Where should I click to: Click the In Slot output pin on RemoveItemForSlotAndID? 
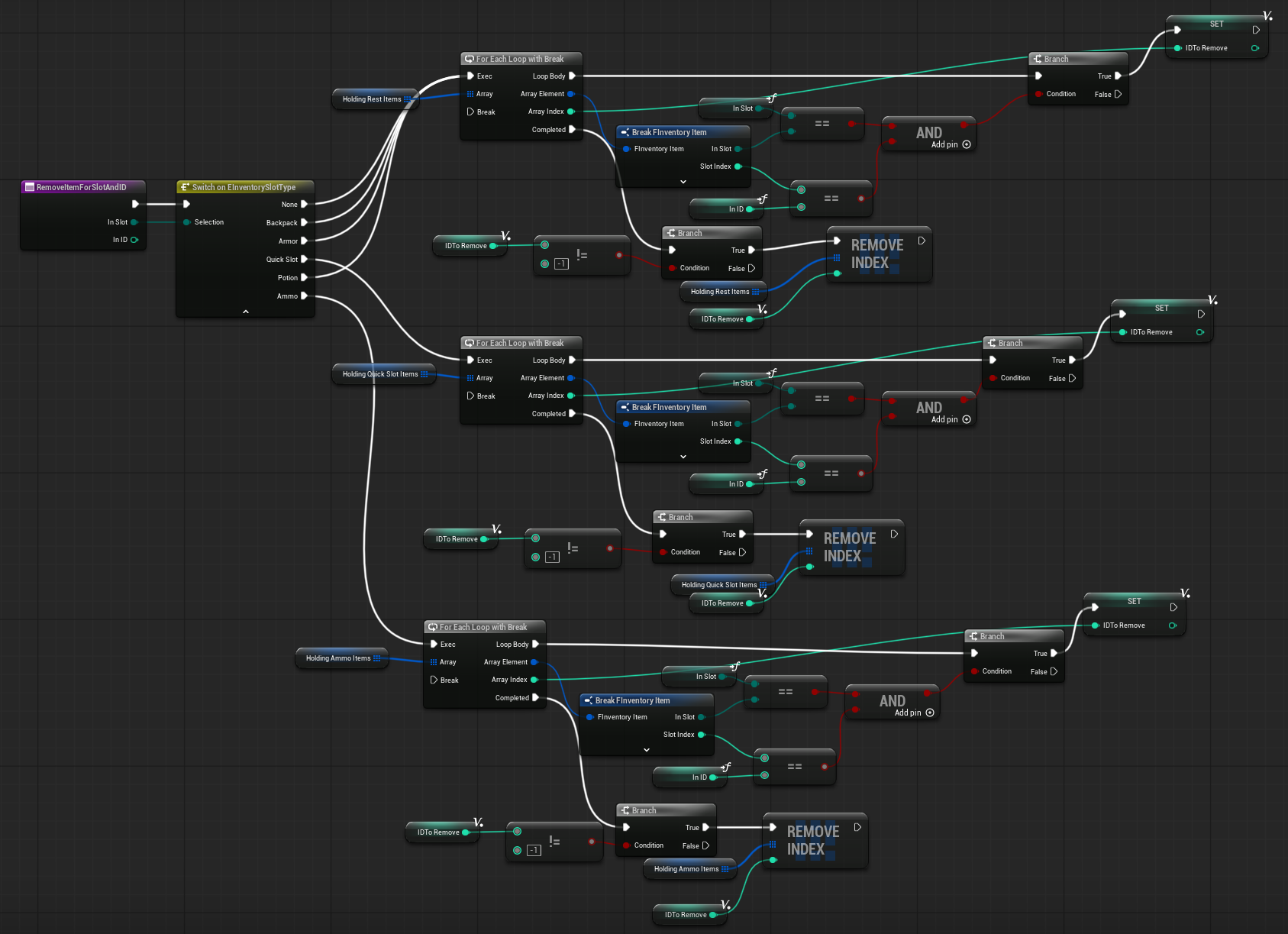pyautogui.click(x=134, y=222)
